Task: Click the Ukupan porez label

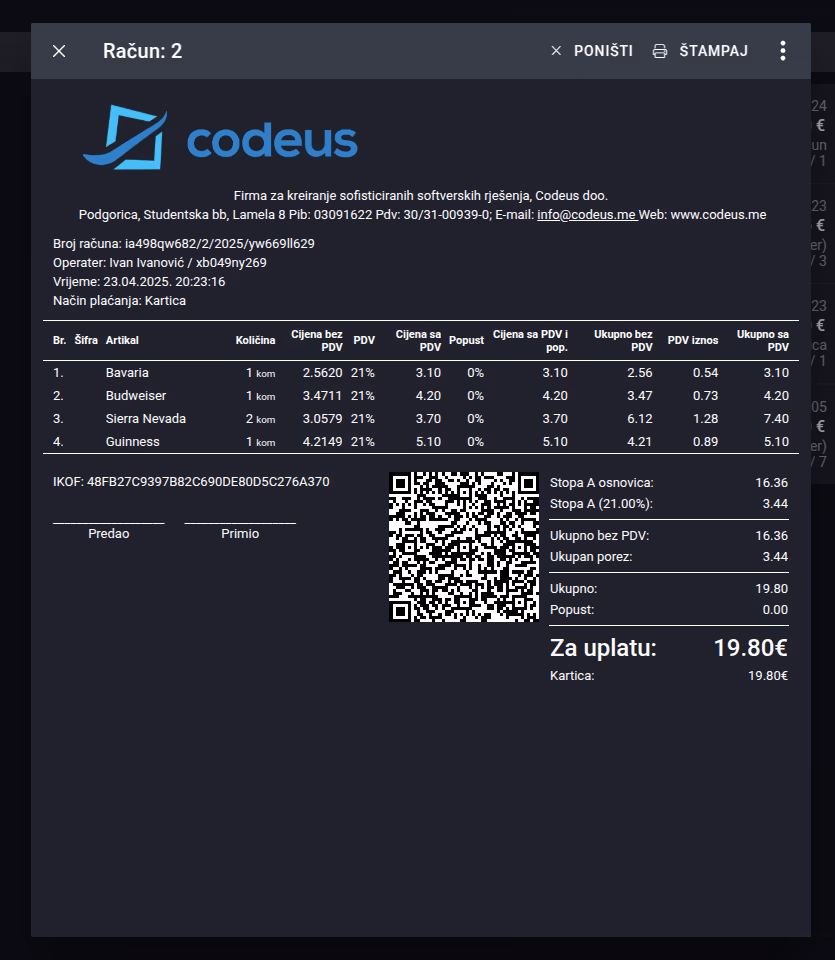Action: pyautogui.click(x=591, y=557)
